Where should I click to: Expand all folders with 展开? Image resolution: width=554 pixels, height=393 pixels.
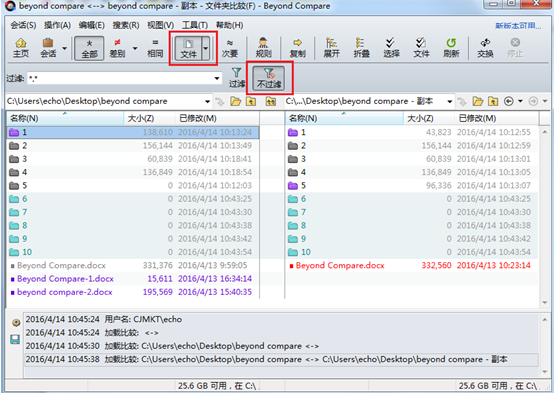click(331, 48)
